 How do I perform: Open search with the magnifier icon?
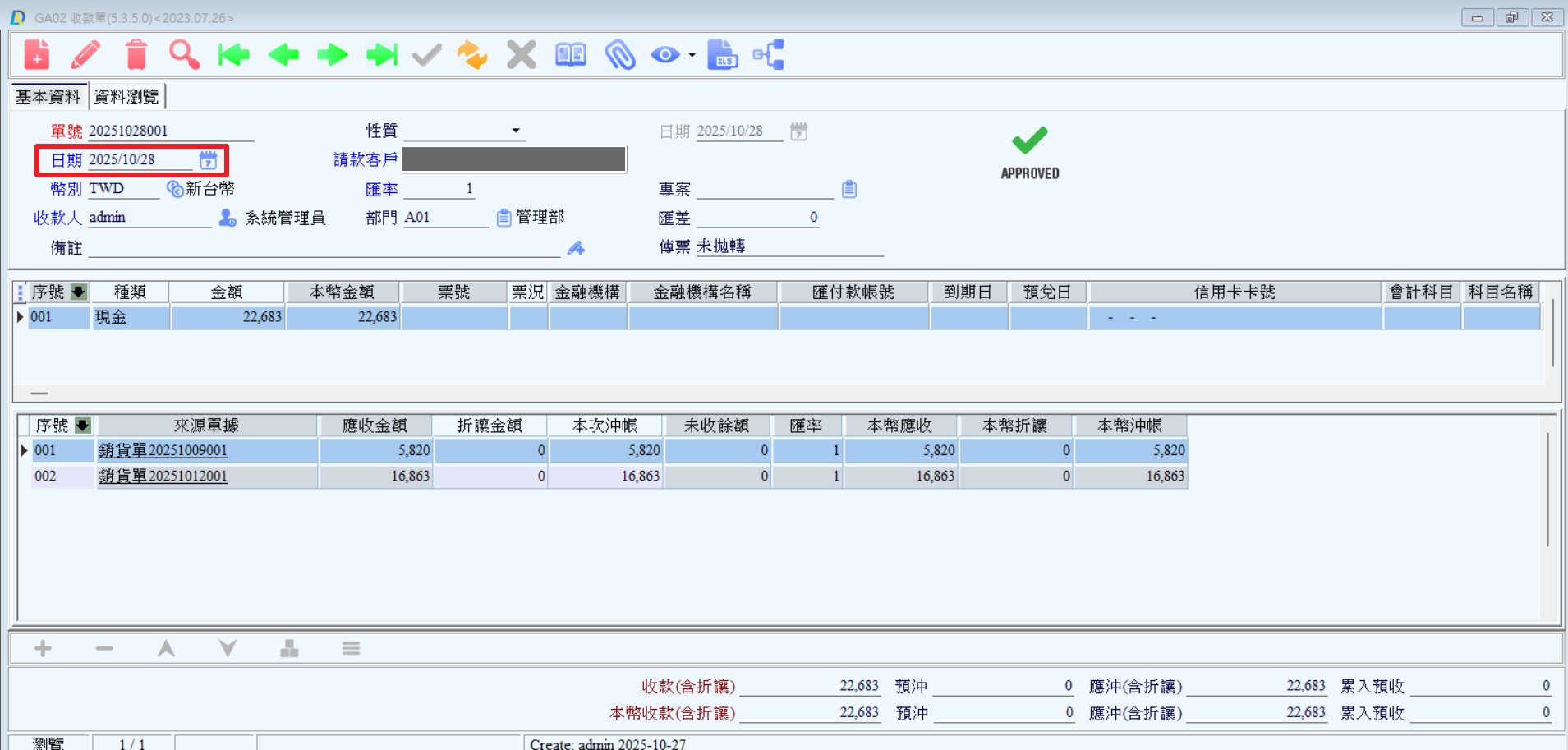[184, 55]
